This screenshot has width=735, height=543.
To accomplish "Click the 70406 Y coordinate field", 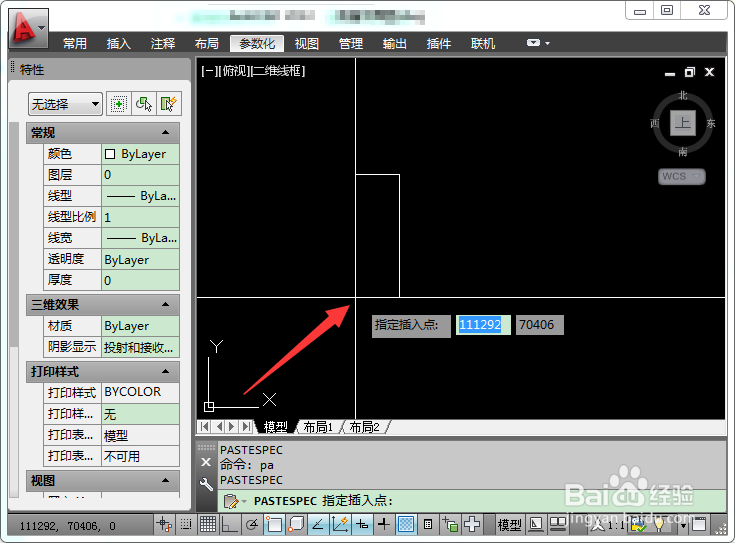I will point(540,324).
